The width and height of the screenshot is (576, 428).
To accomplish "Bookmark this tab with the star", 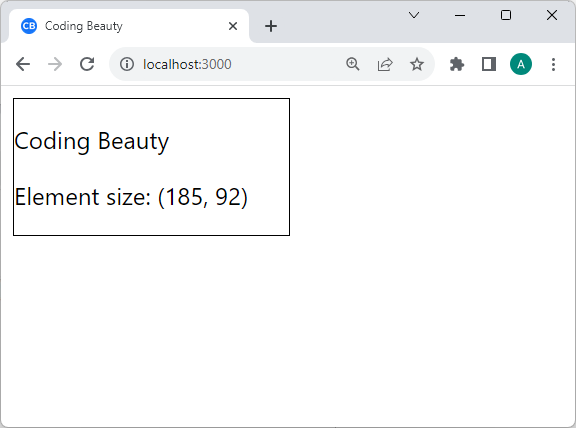I will point(417,64).
